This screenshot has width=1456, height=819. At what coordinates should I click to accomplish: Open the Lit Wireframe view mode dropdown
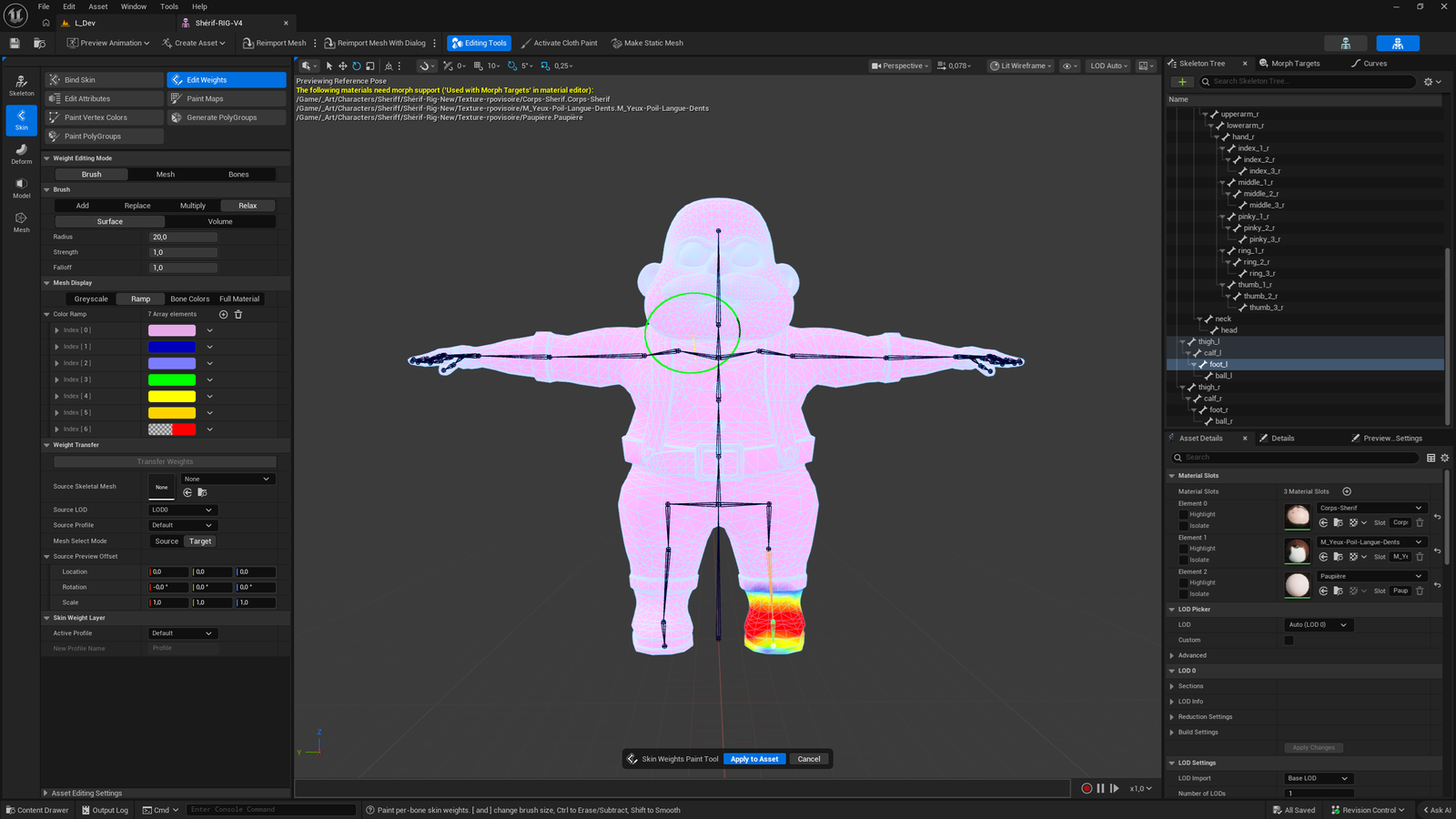(x=1021, y=66)
